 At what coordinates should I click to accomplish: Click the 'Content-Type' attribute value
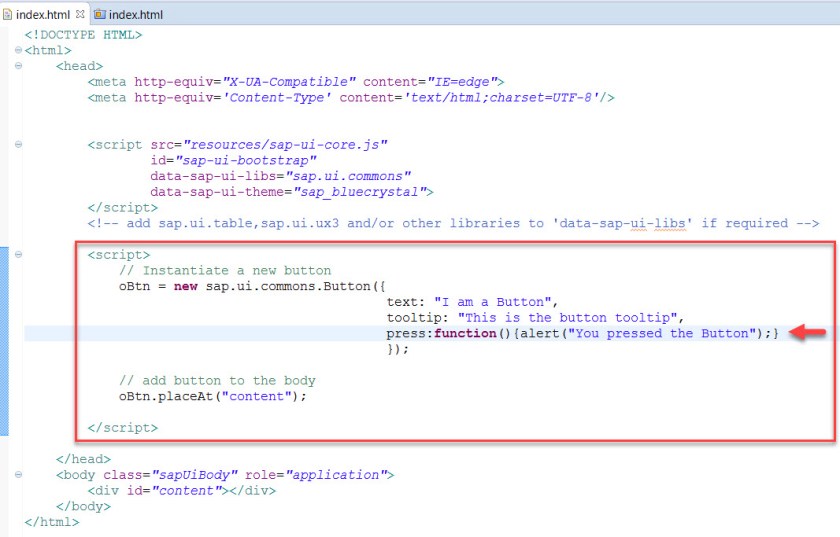click(277, 98)
